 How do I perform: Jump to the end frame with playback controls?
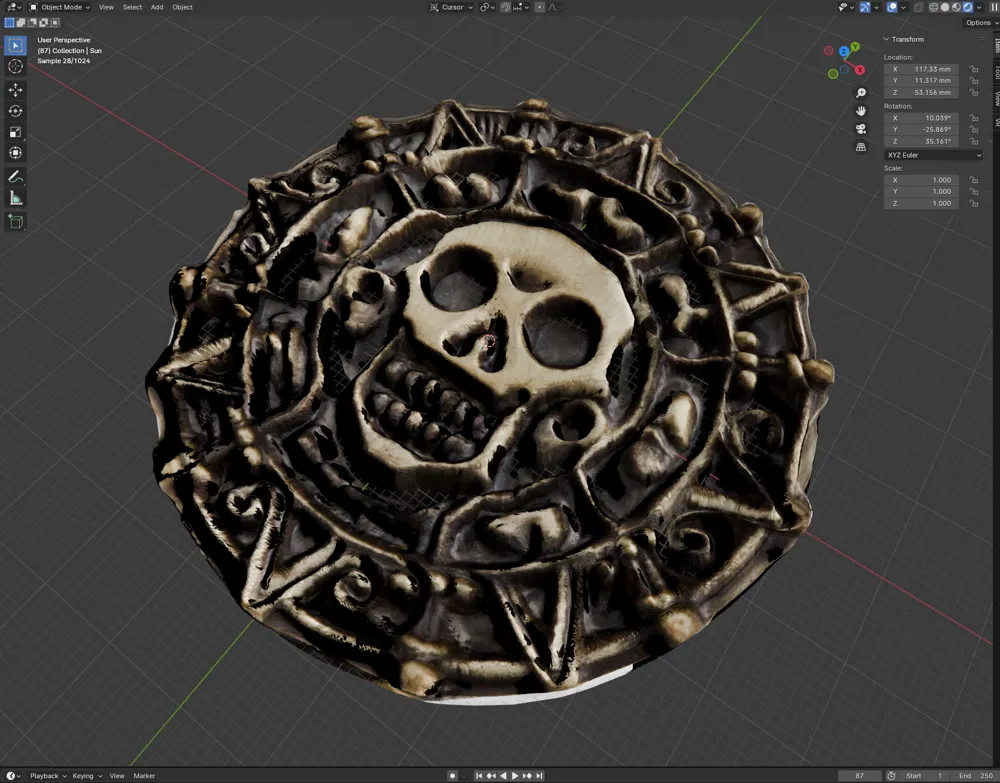point(540,775)
